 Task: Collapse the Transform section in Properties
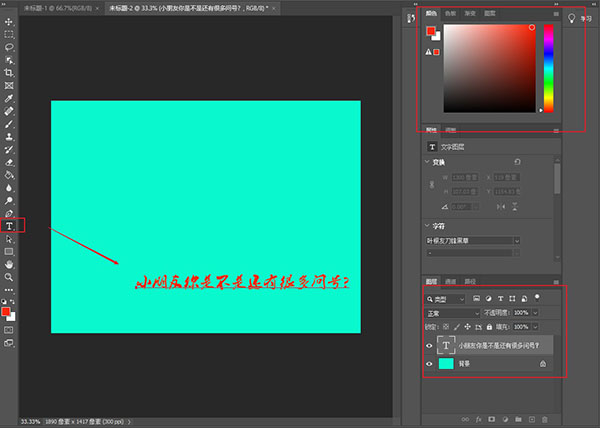coord(427,162)
